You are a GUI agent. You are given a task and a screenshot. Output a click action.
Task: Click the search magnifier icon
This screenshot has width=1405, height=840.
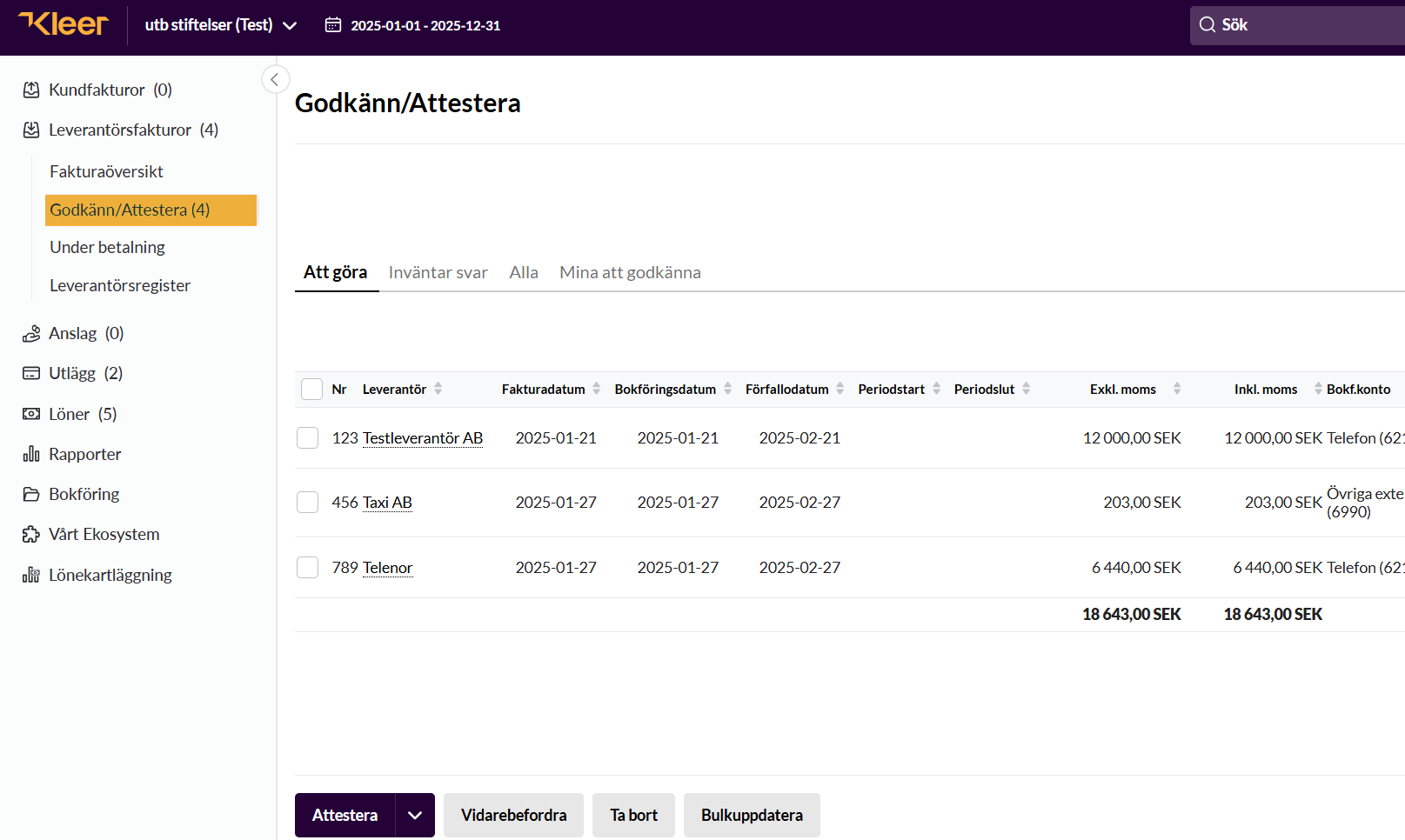pyautogui.click(x=1208, y=25)
